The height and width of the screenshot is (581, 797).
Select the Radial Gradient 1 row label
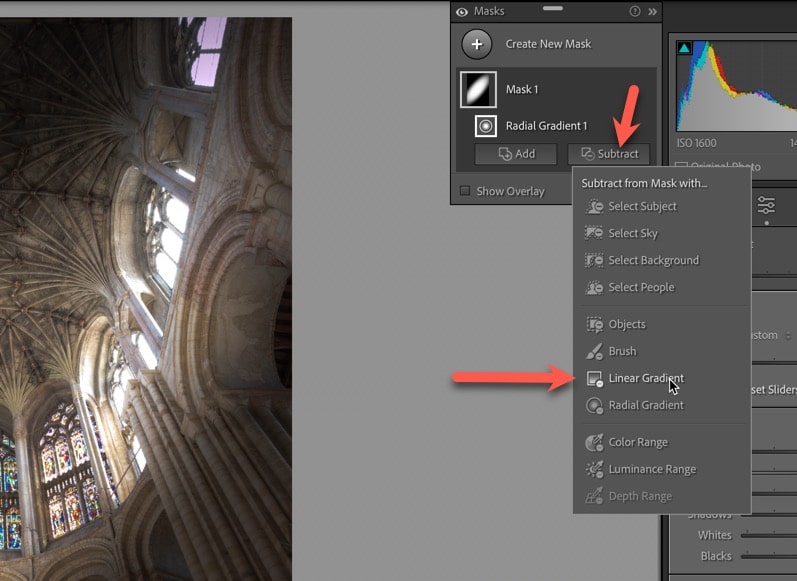[546, 126]
